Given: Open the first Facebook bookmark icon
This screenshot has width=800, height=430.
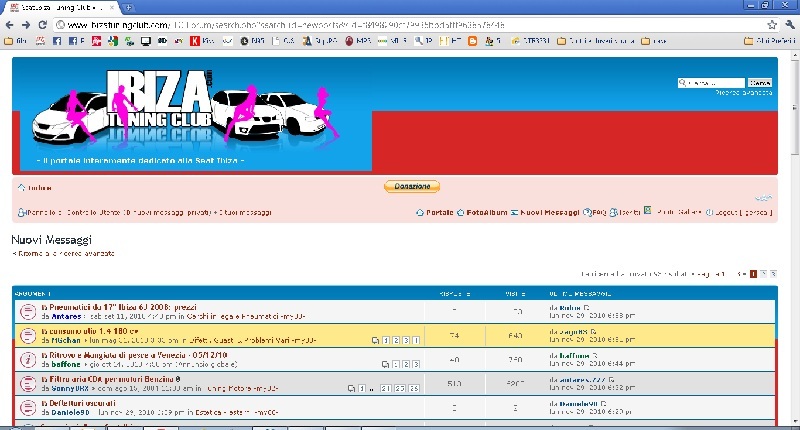Looking at the screenshot, I should 57,41.
